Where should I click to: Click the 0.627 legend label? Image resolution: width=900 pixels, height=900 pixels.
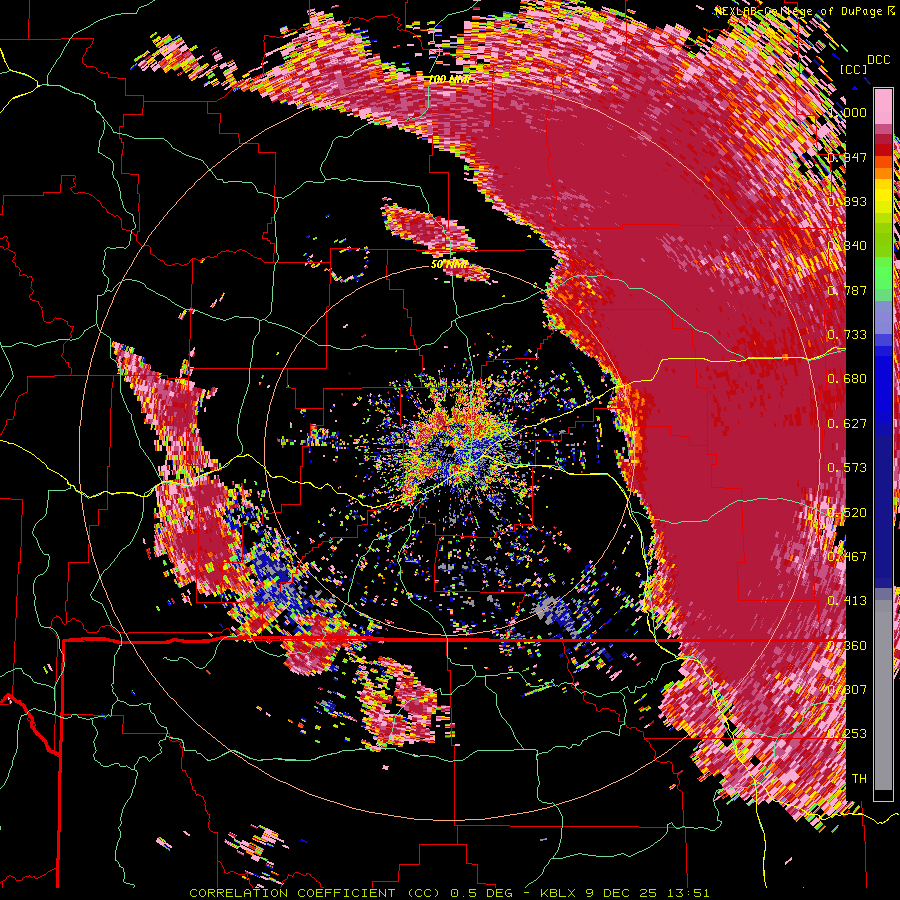pos(847,424)
